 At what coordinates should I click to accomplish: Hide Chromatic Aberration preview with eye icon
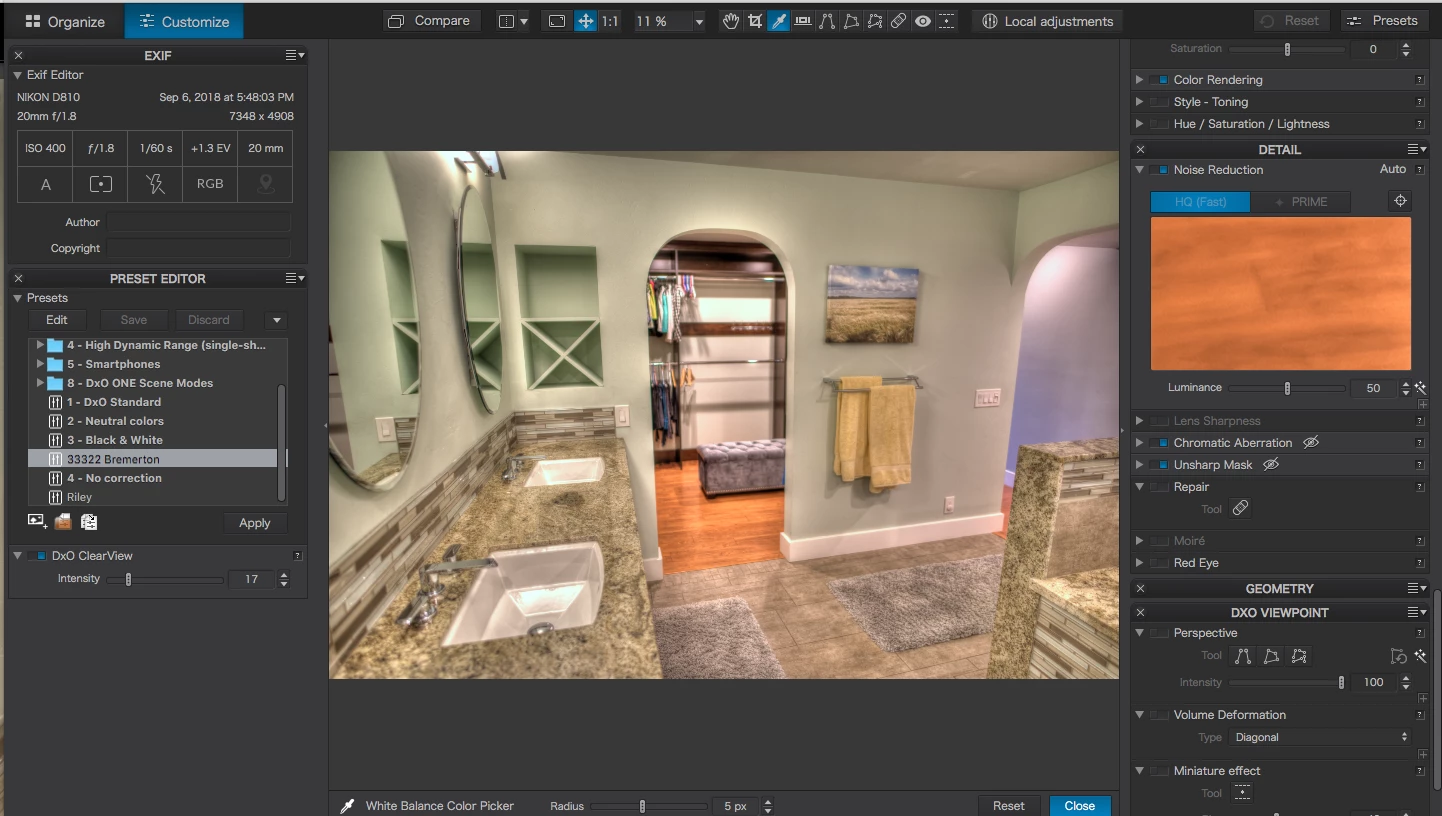pyautogui.click(x=1310, y=443)
